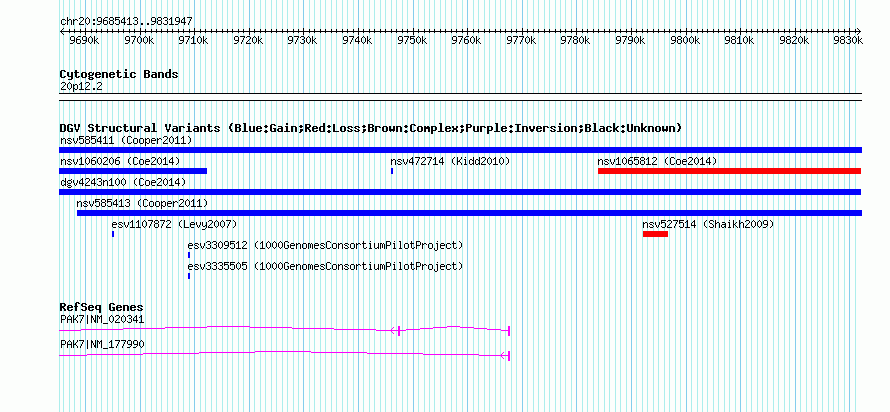Screen dimensions: 890x412
Task: Click the esv3309512 variant blue marker
Action: pyautogui.click(x=189, y=255)
